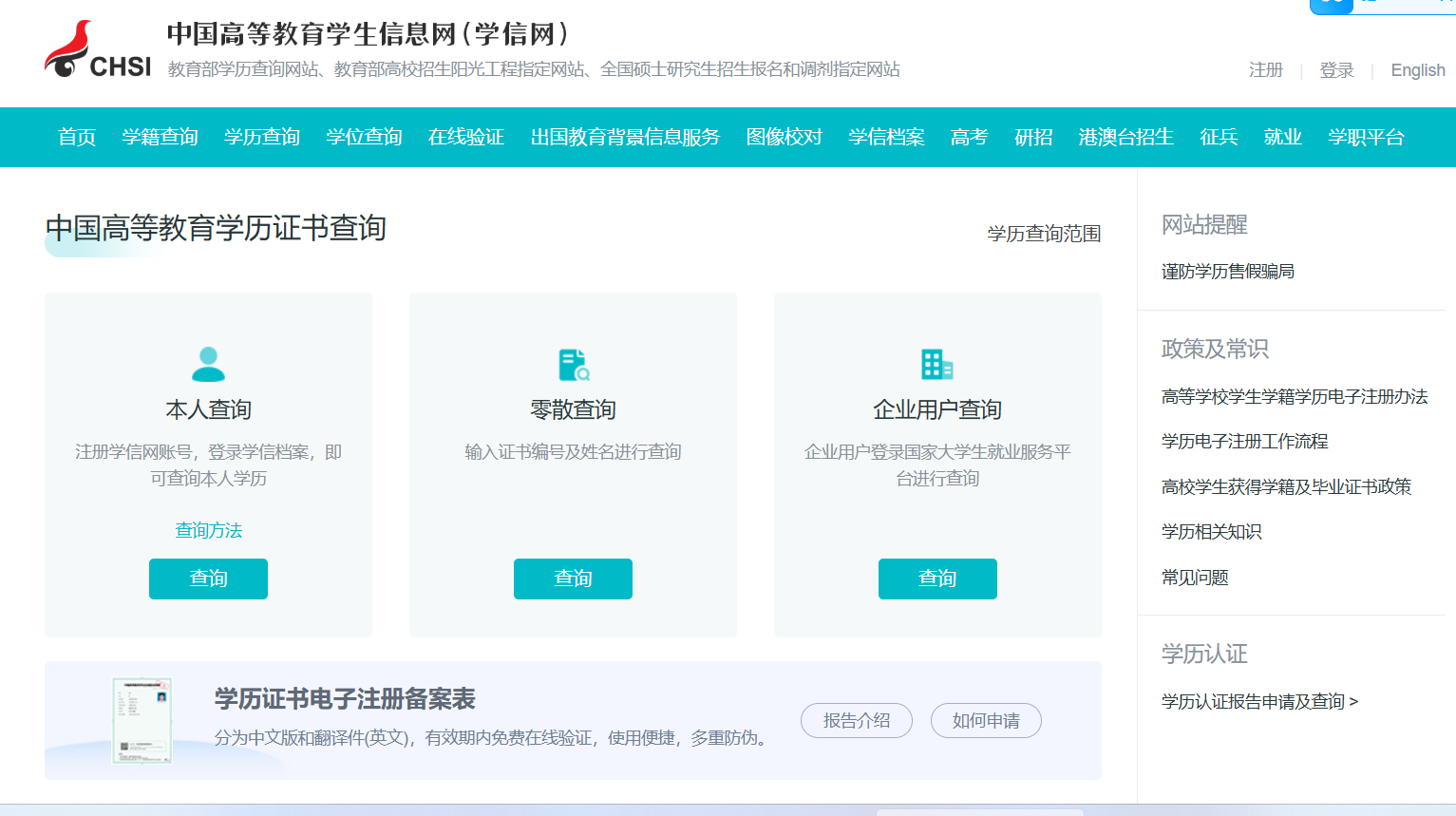The height and width of the screenshot is (816, 1456).
Task: Open 学历电子注册工作流程 link
Action: tap(1244, 441)
